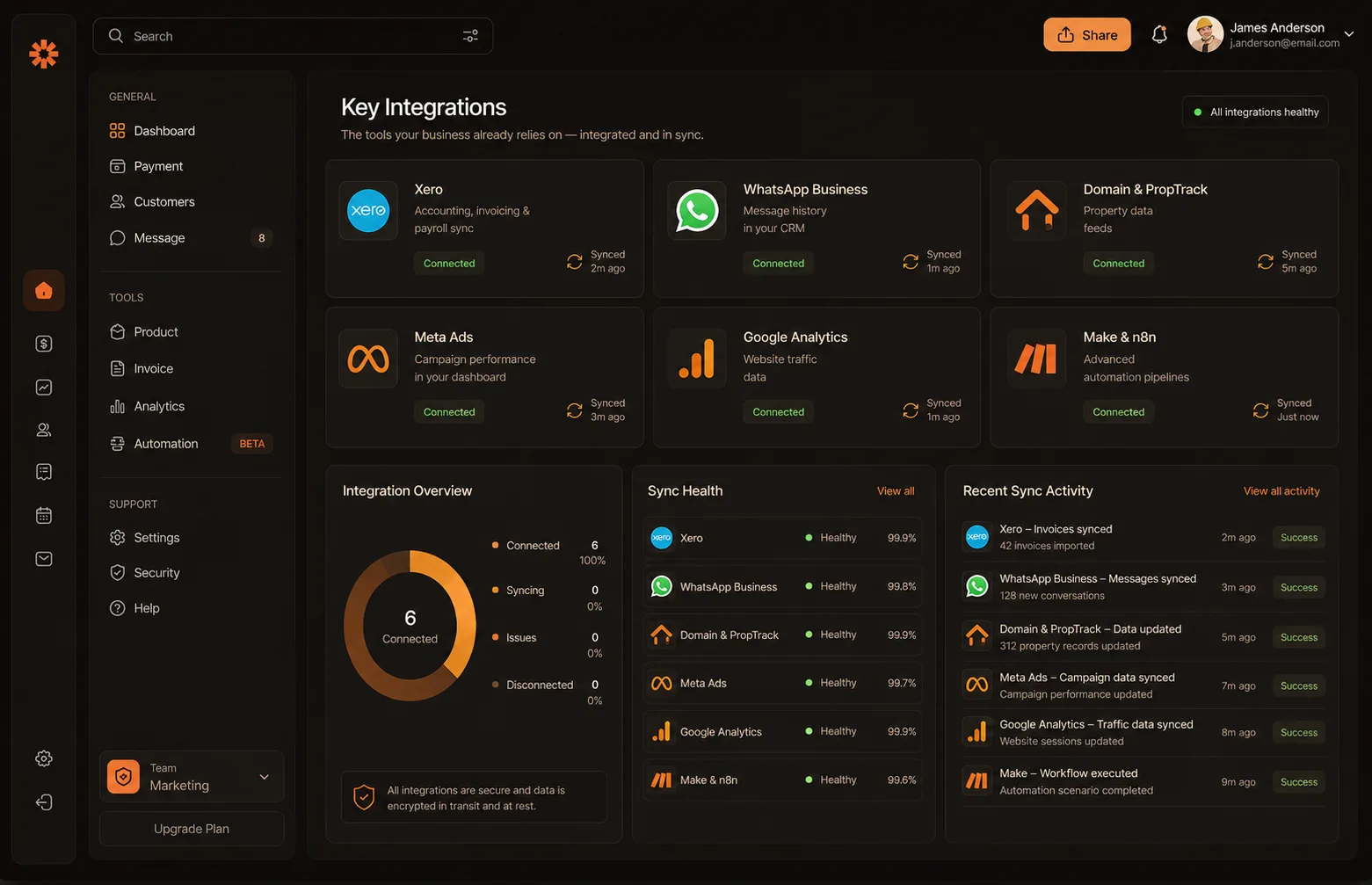Click the Make & n8n card logo

[1036, 359]
